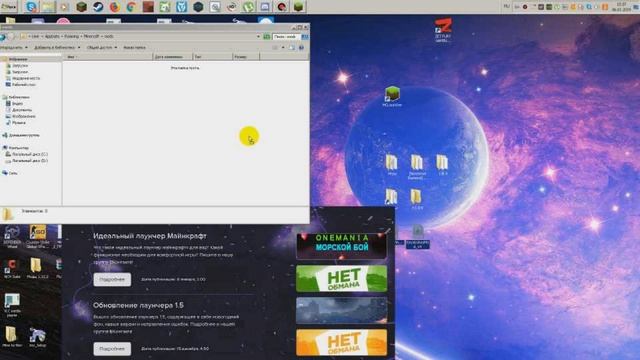Click the Explorer help question mark icon
The width and height of the screenshot is (640, 360).
(301, 48)
